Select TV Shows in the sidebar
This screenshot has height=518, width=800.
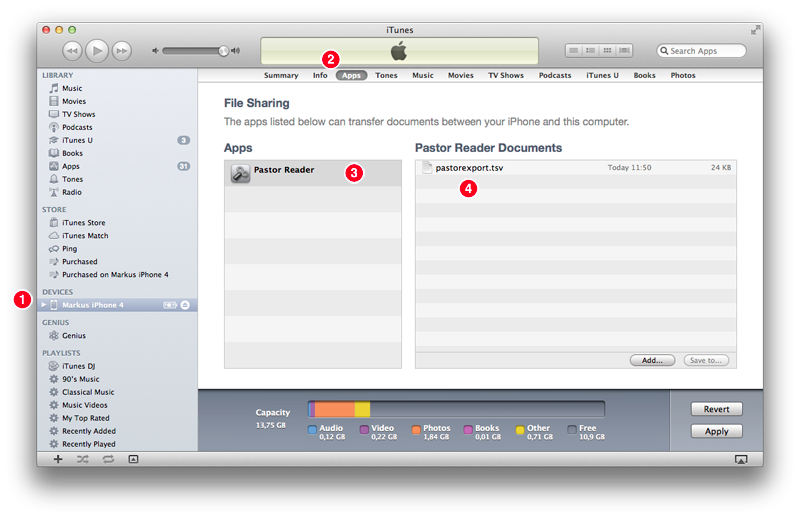click(117, 114)
